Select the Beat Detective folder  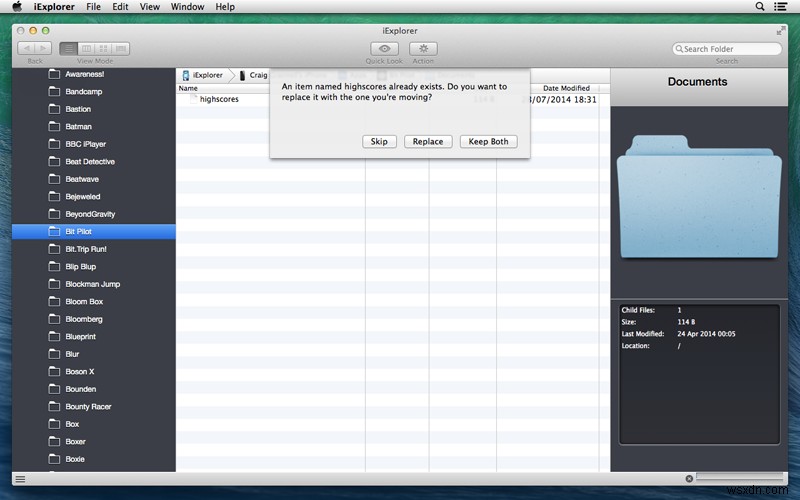(x=94, y=162)
